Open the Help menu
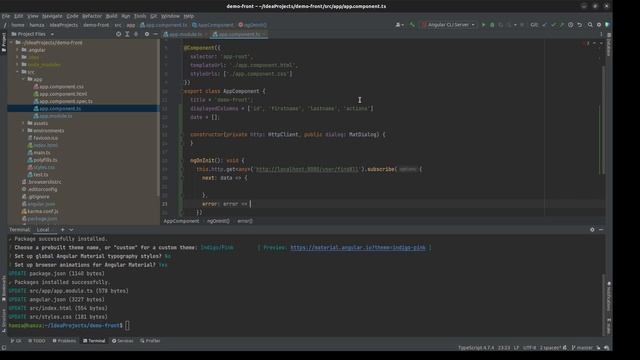The height and width of the screenshot is (360, 640). [x=189, y=16]
